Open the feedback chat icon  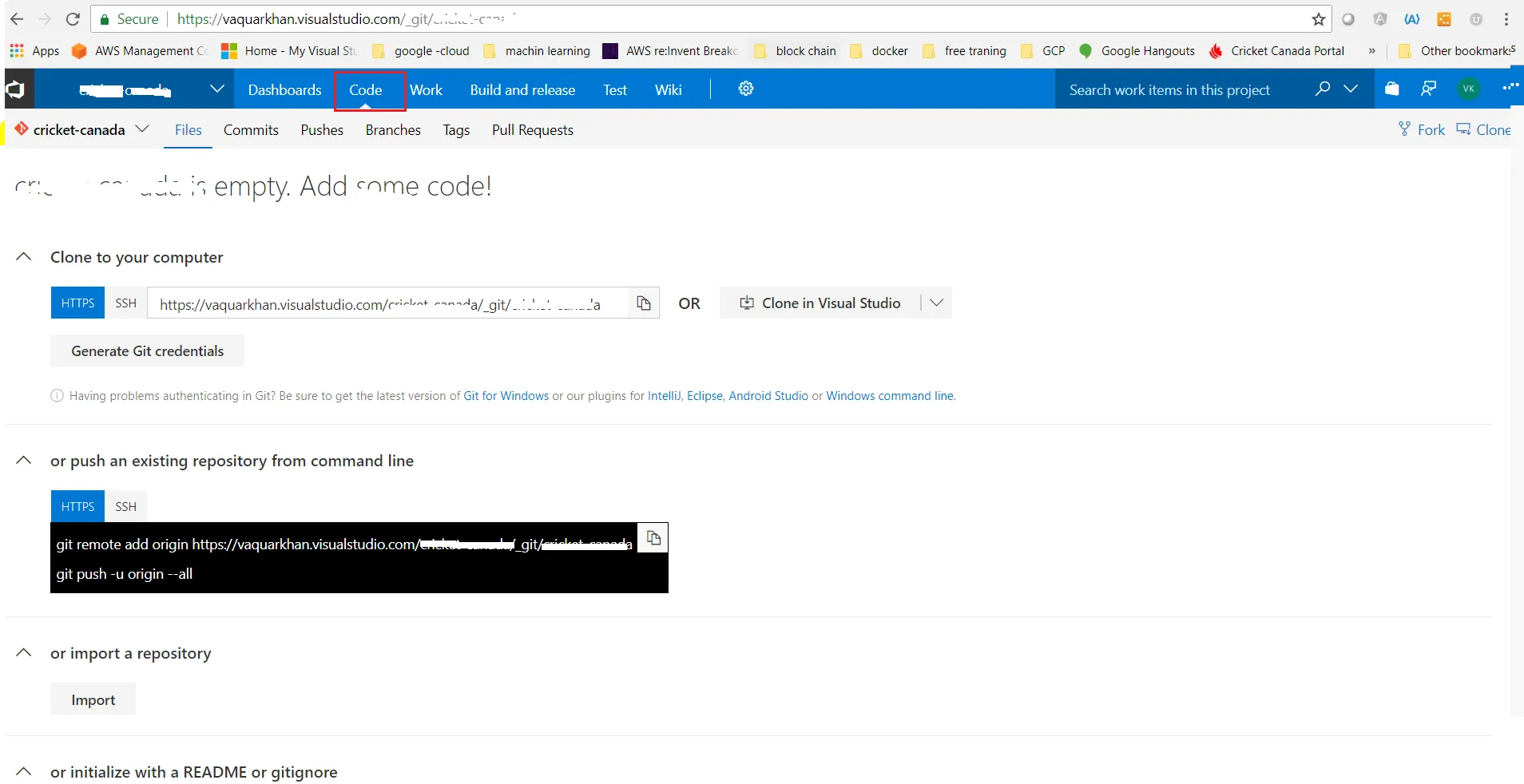[1429, 89]
